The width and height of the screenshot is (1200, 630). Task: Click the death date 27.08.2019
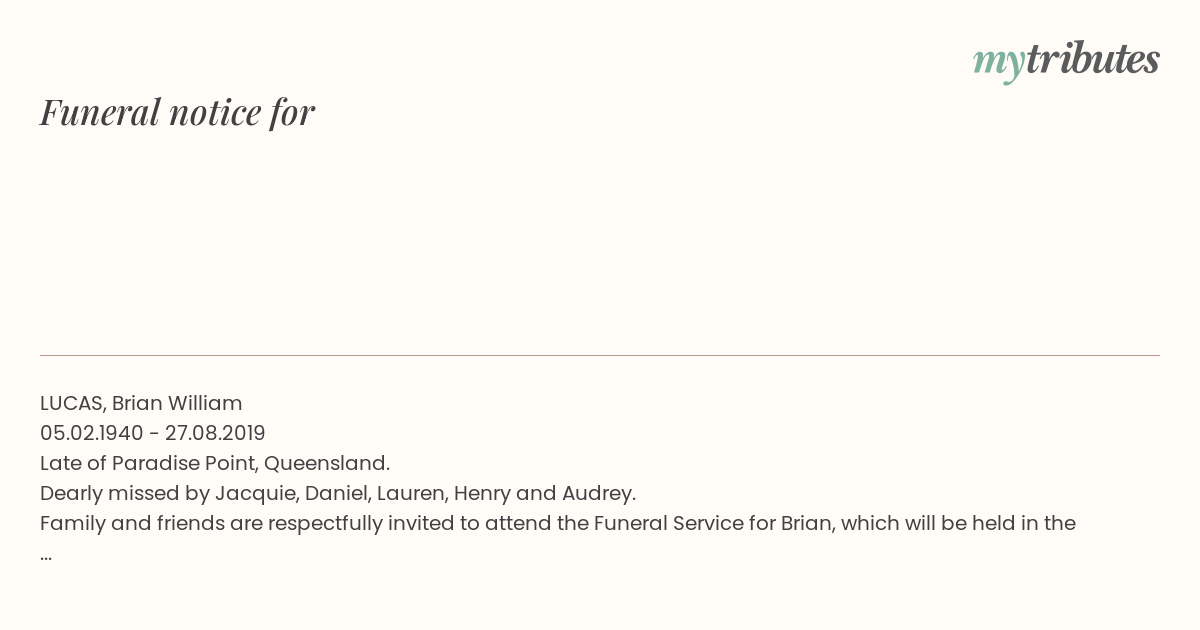(215, 433)
